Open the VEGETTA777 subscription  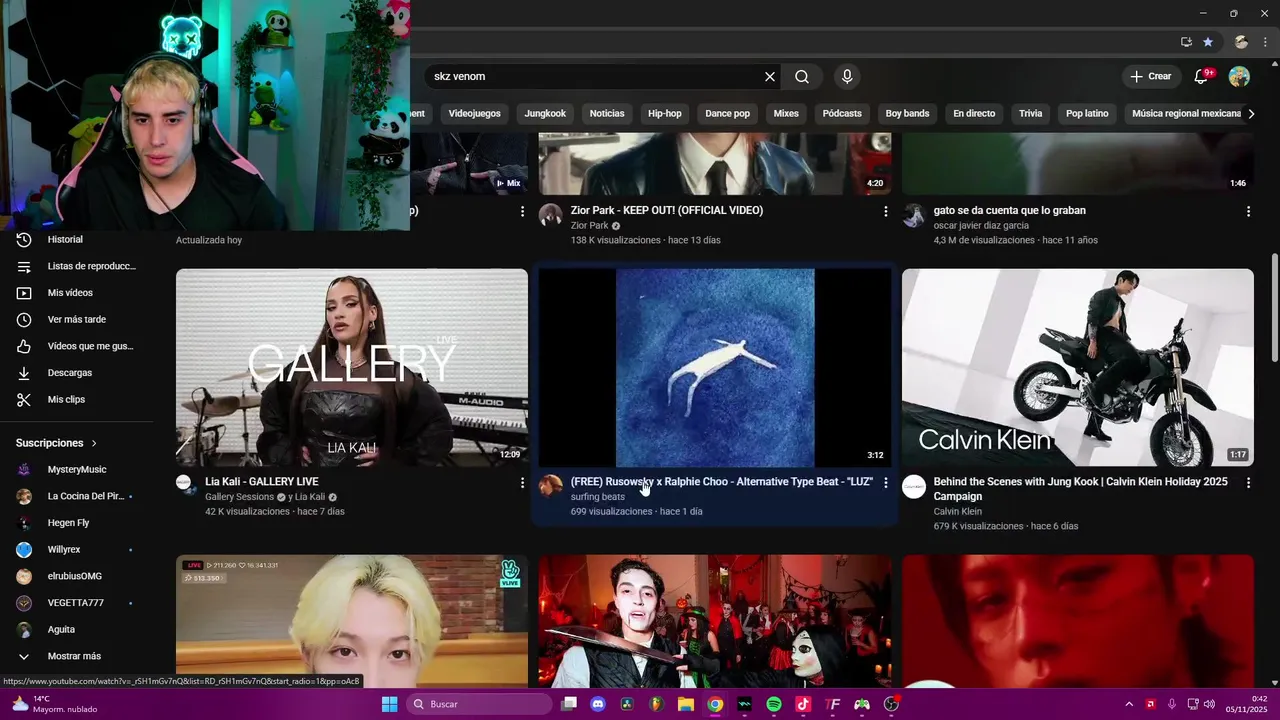[x=78, y=603]
